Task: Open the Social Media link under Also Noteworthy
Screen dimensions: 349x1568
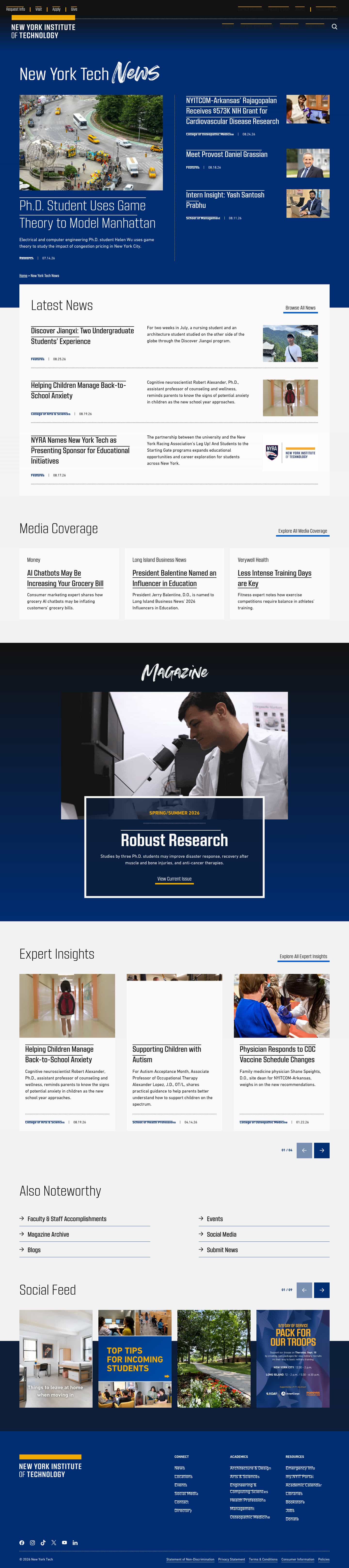Action: (221, 1234)
